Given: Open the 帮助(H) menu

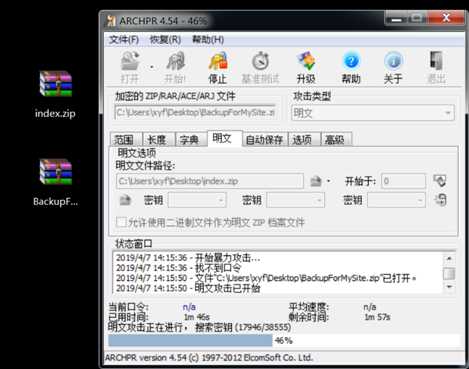Looking at the screenshot, I should tap(208, 40).
